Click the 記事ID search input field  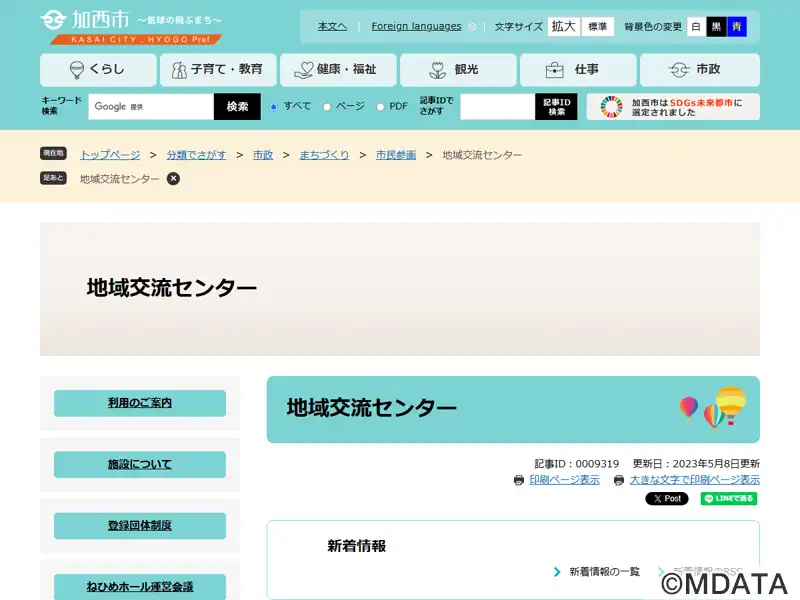[497, 107]
